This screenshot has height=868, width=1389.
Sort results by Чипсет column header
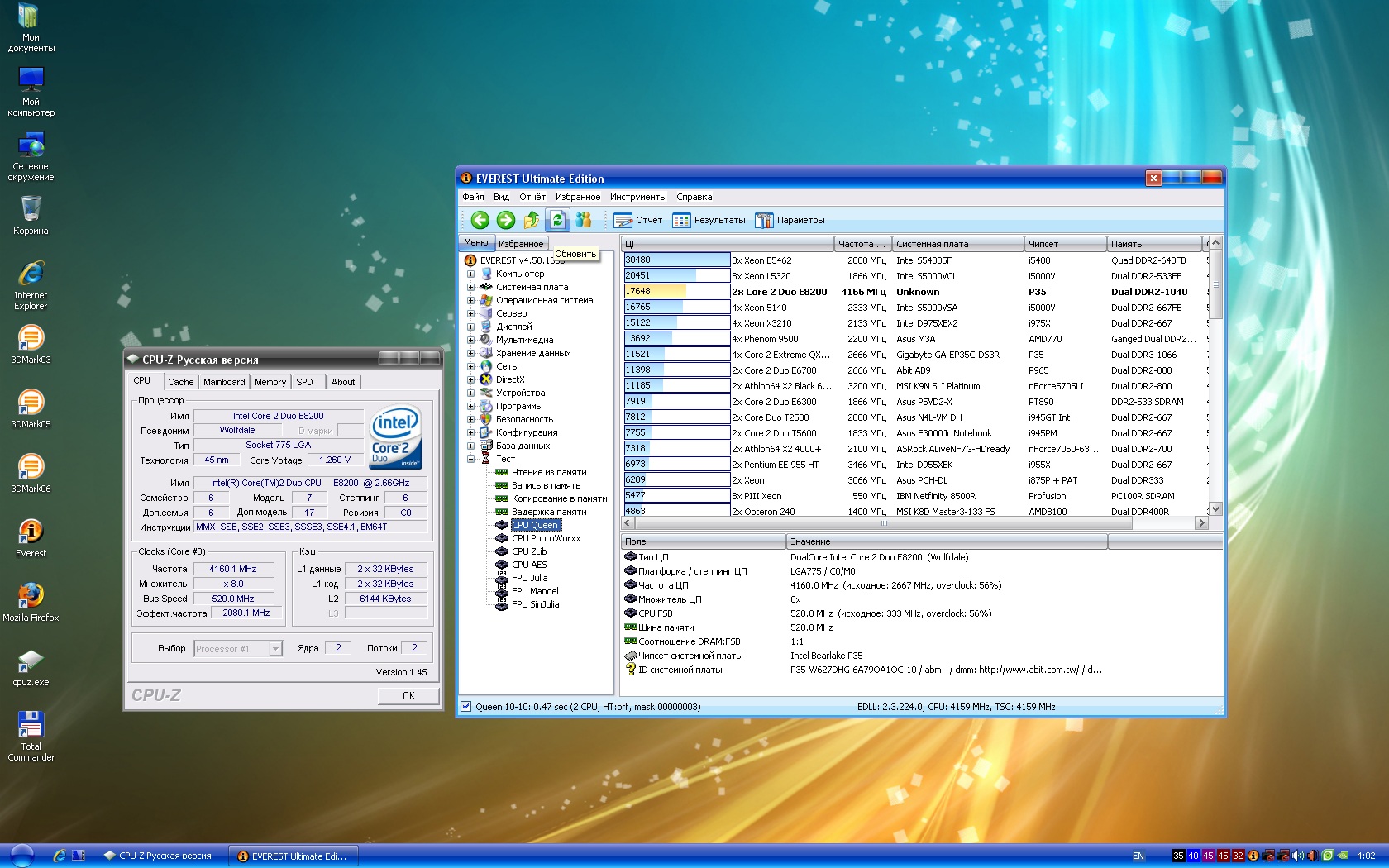[x=1065, y=244]
